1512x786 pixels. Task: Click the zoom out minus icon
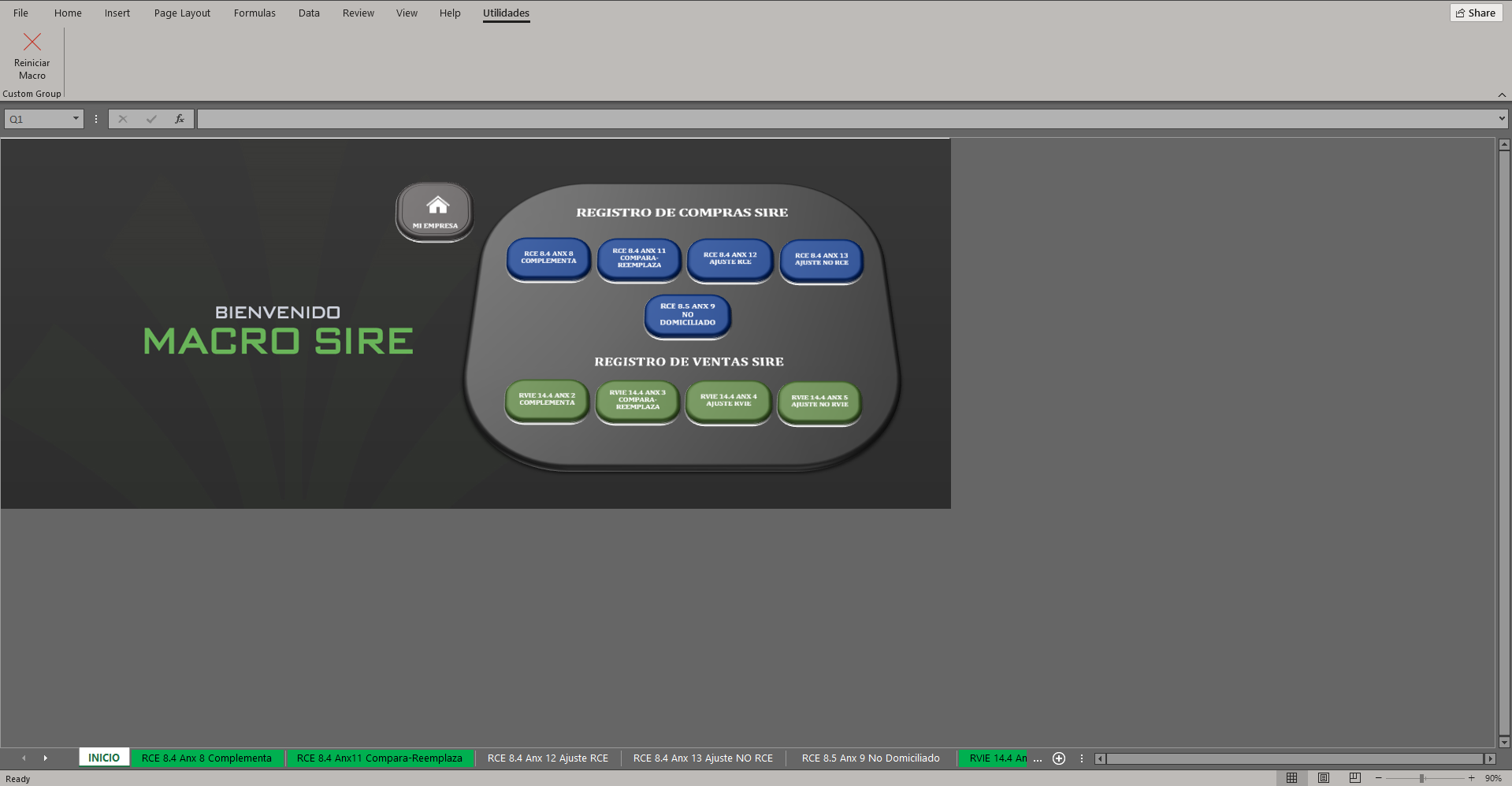[1378, 778]
